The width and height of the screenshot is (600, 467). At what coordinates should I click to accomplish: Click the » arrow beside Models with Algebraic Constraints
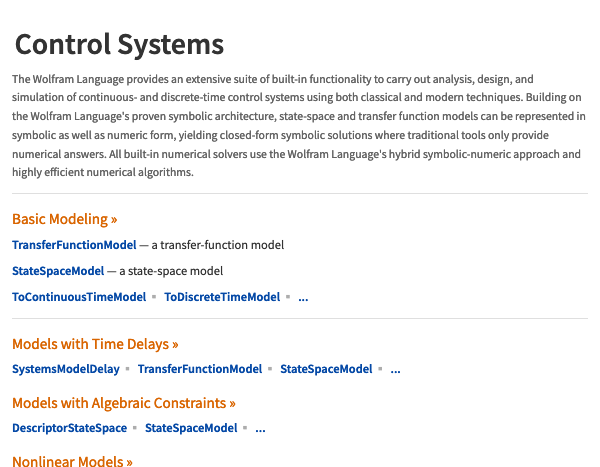point(233,404)
